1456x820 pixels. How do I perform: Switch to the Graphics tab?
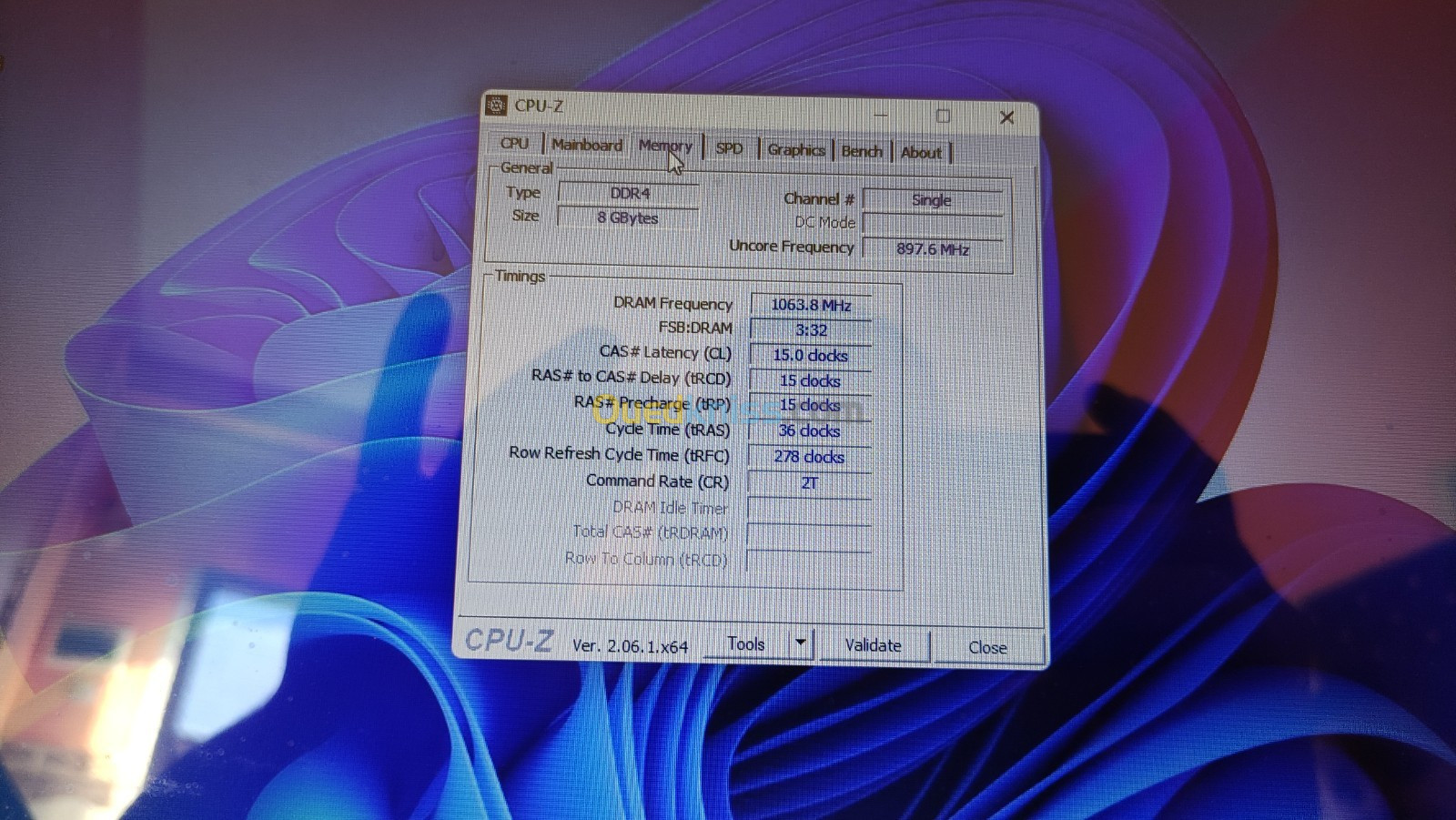796,150
